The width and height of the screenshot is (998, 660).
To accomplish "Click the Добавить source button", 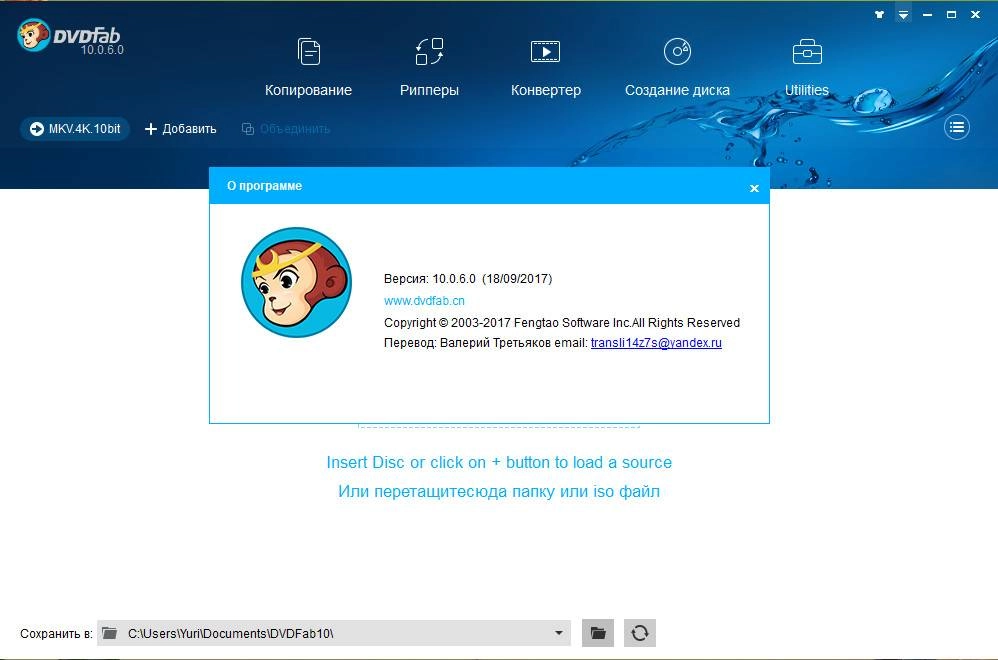I will [x=181, y=129].
